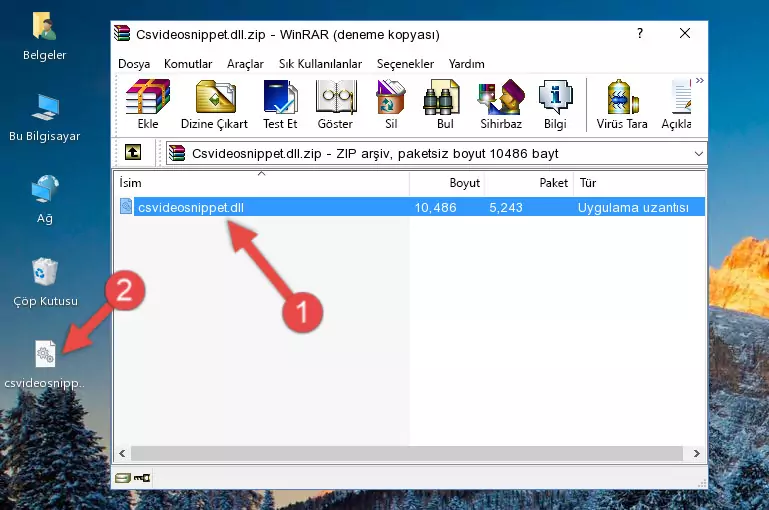The height and width of the screenshot is (510, 769).
Task: Click the Bul (Find) binoculars icon
Action: click(x=444, y=104)
